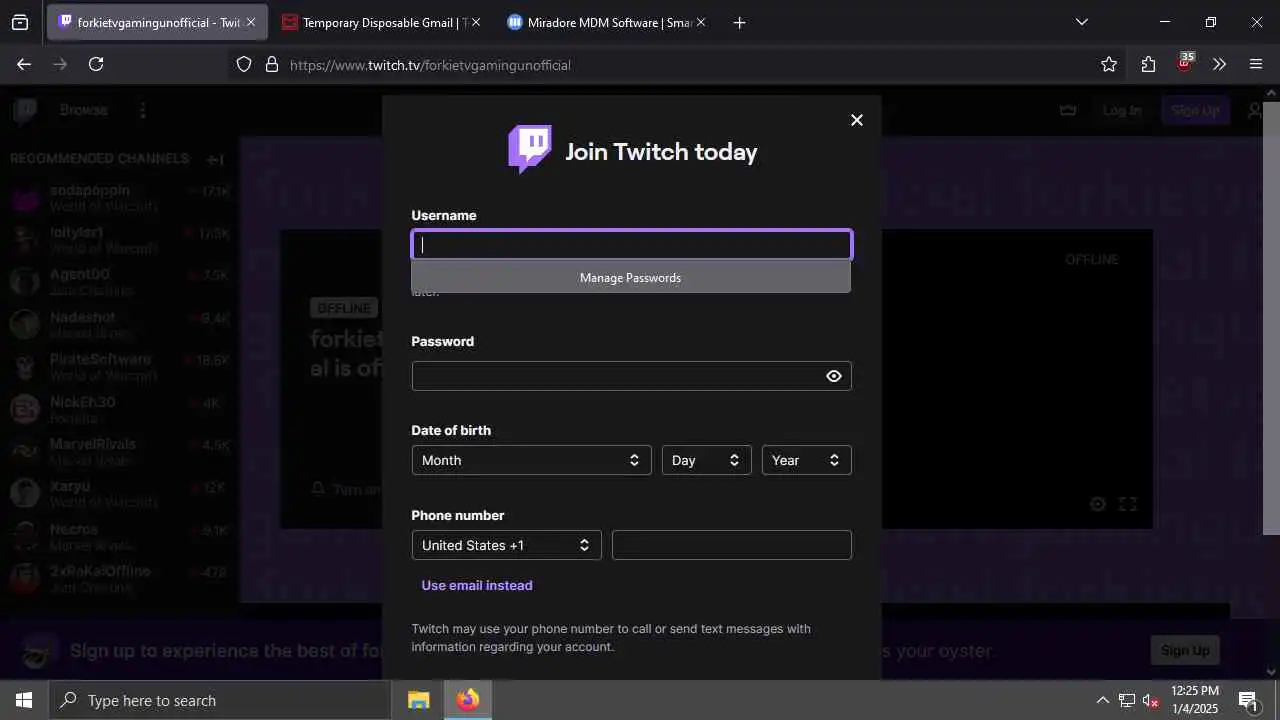The image size is (1280, 720).
Task: Open the Windows Start menu
Action: (24, 700)
